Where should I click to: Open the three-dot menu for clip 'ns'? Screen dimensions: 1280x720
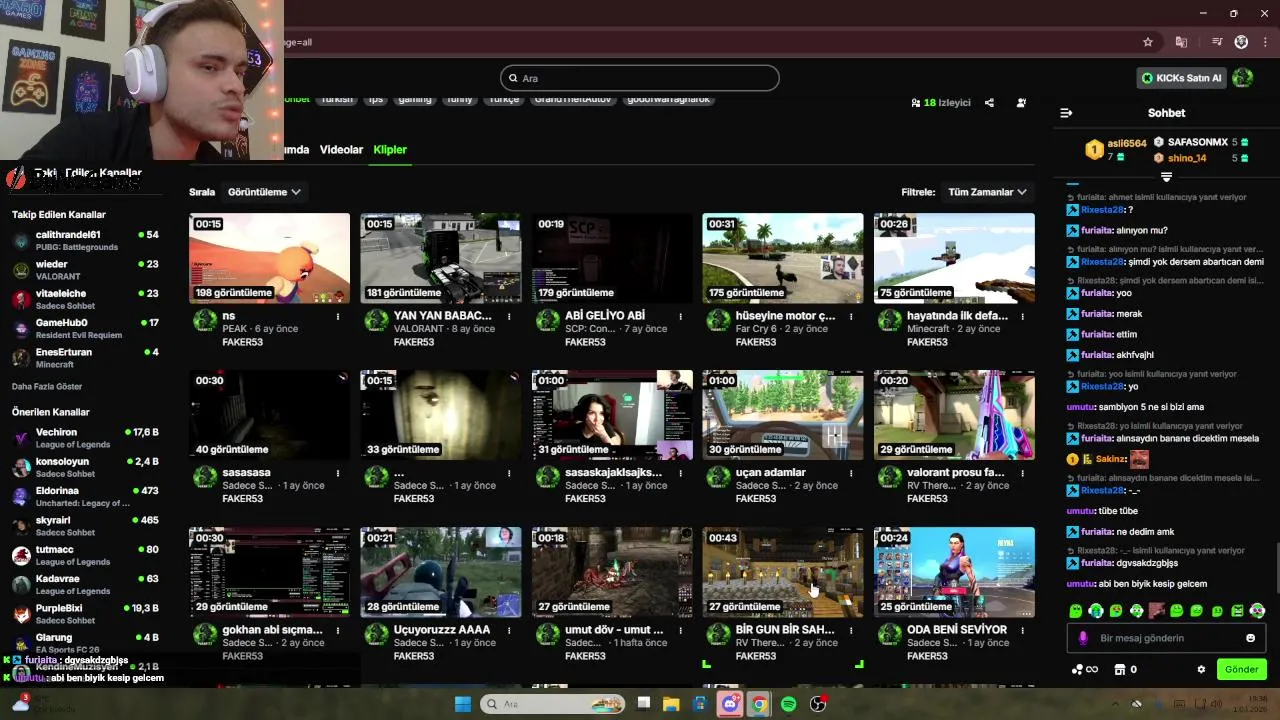(x=338, y=316)
